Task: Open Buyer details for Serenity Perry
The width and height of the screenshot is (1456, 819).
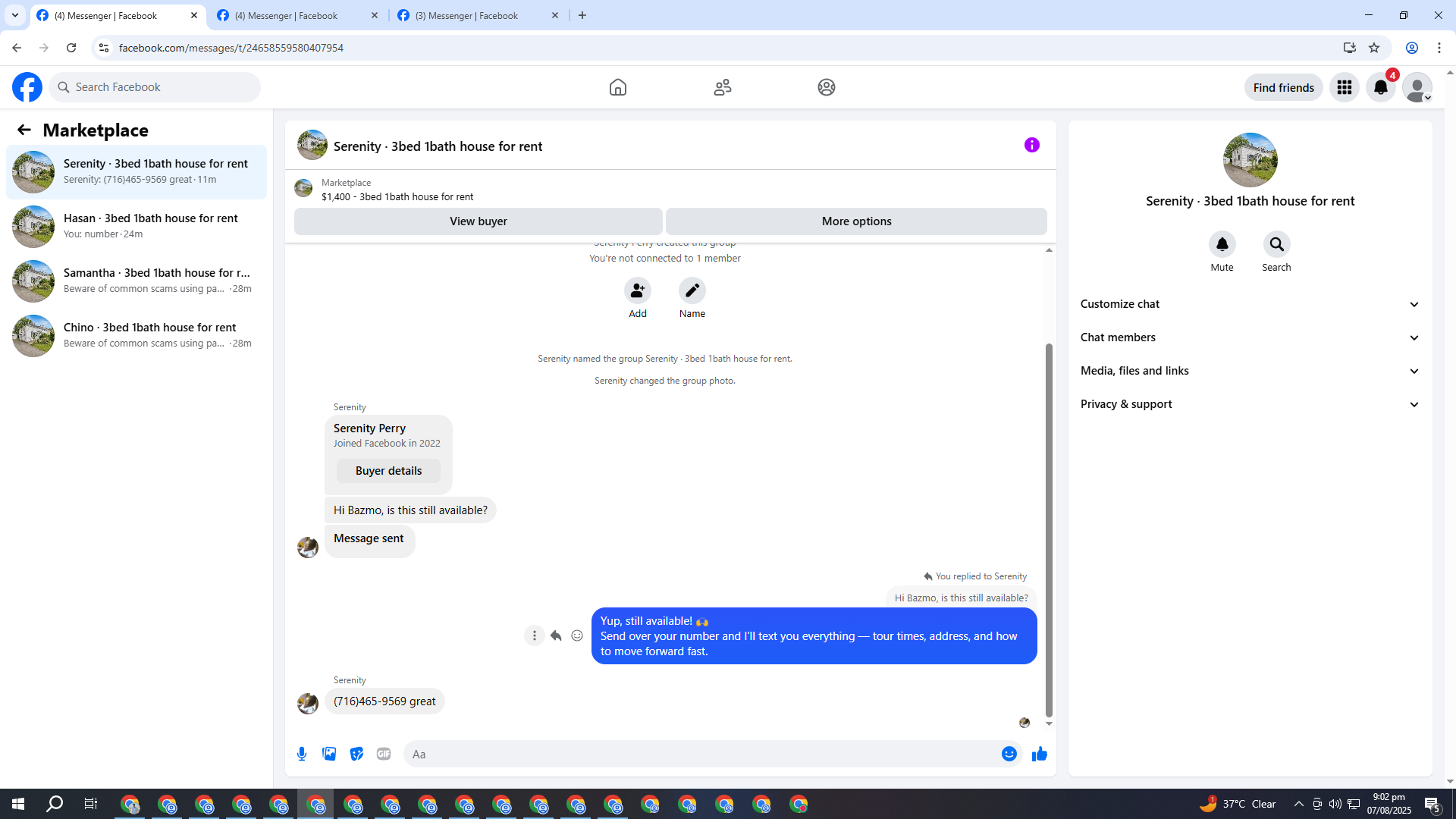Action: (388, 471)
